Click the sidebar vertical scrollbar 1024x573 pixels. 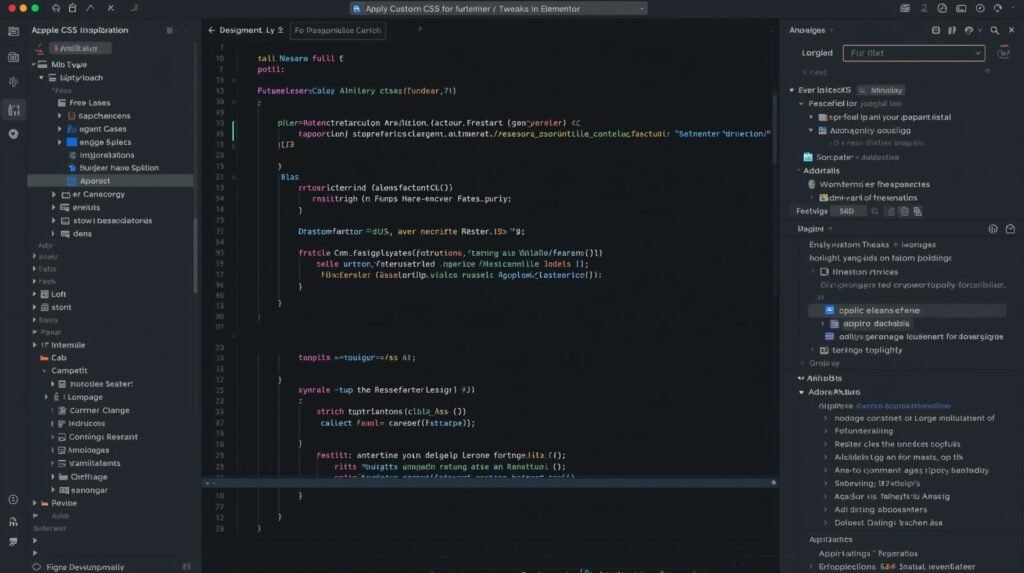(196, 255)
